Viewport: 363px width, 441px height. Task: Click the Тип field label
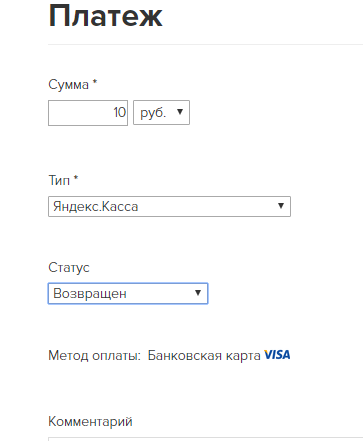[x=59, y=180]
